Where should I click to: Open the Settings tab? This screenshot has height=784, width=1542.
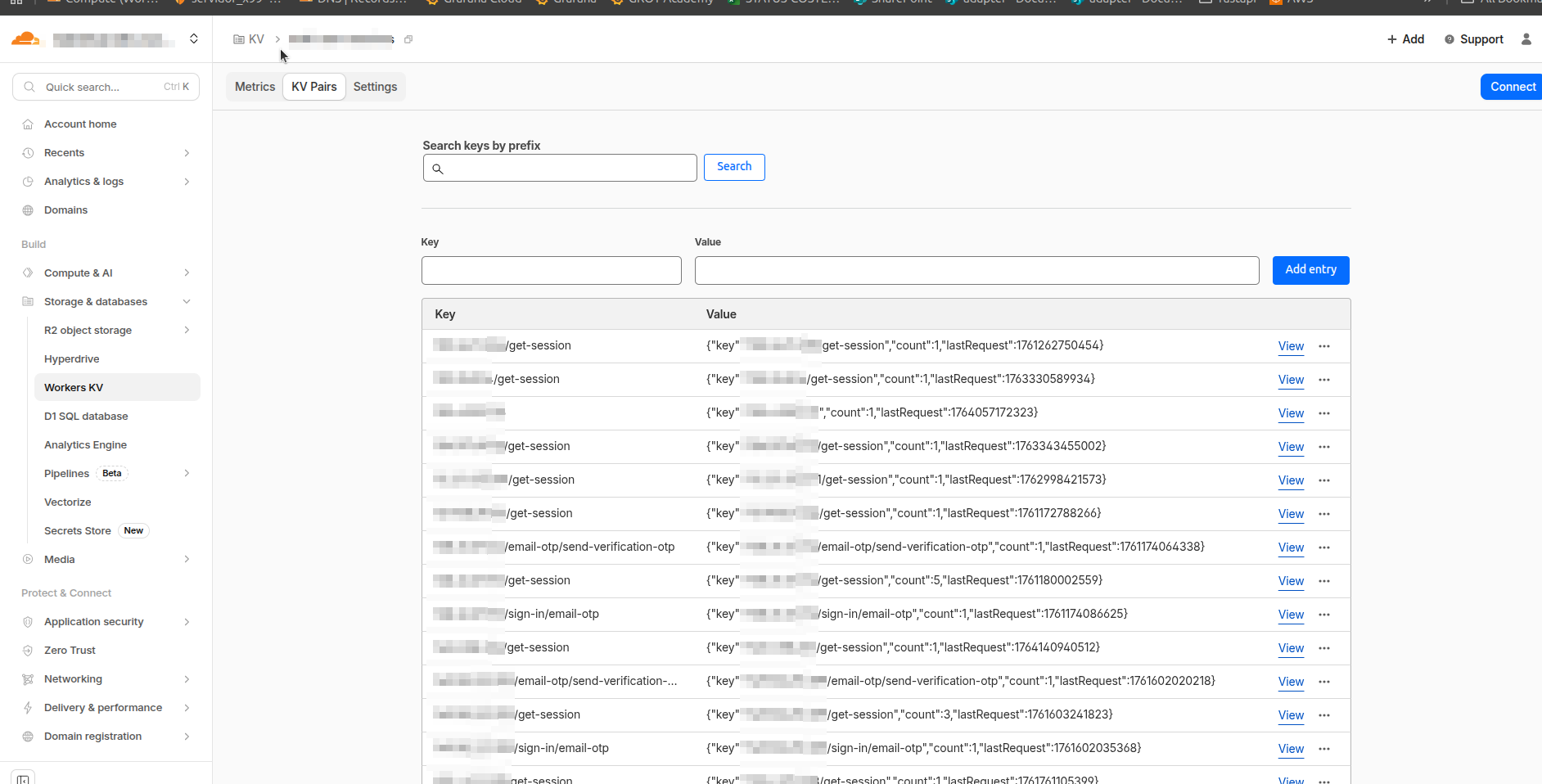tap(375, 87)
